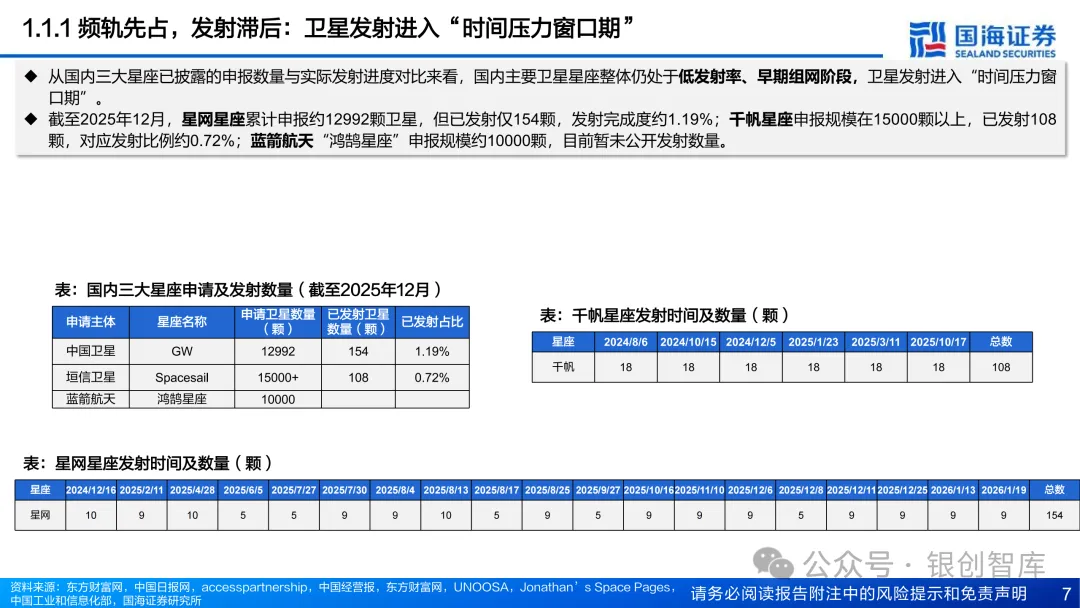The image size is (1080, 608).
Task: Click the 2024/8/6 header in 千帆 table
Action: 625,342
